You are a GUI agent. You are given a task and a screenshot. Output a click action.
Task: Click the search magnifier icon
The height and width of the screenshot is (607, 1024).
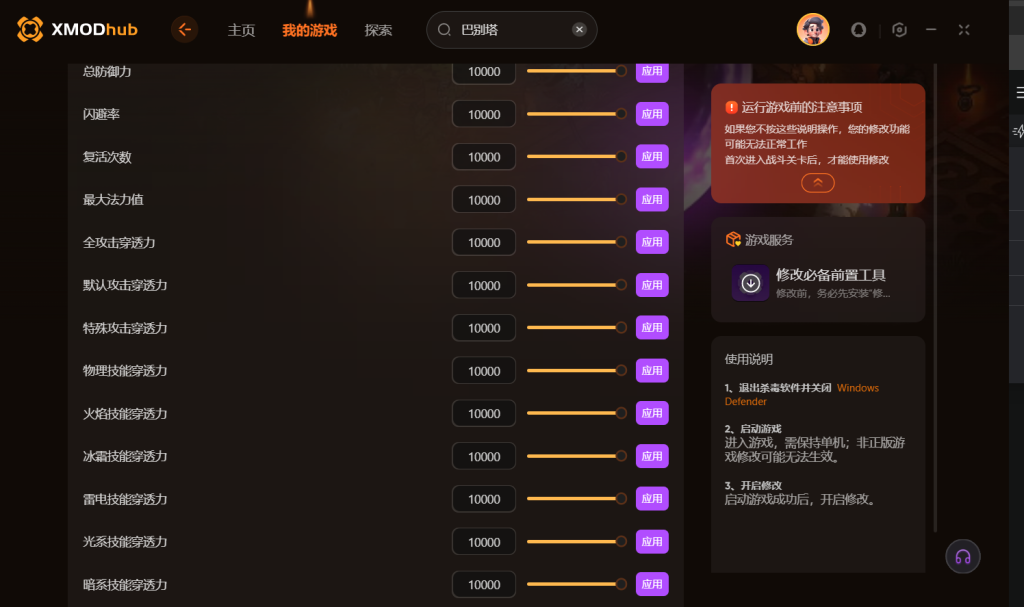(x=444, y=29)
